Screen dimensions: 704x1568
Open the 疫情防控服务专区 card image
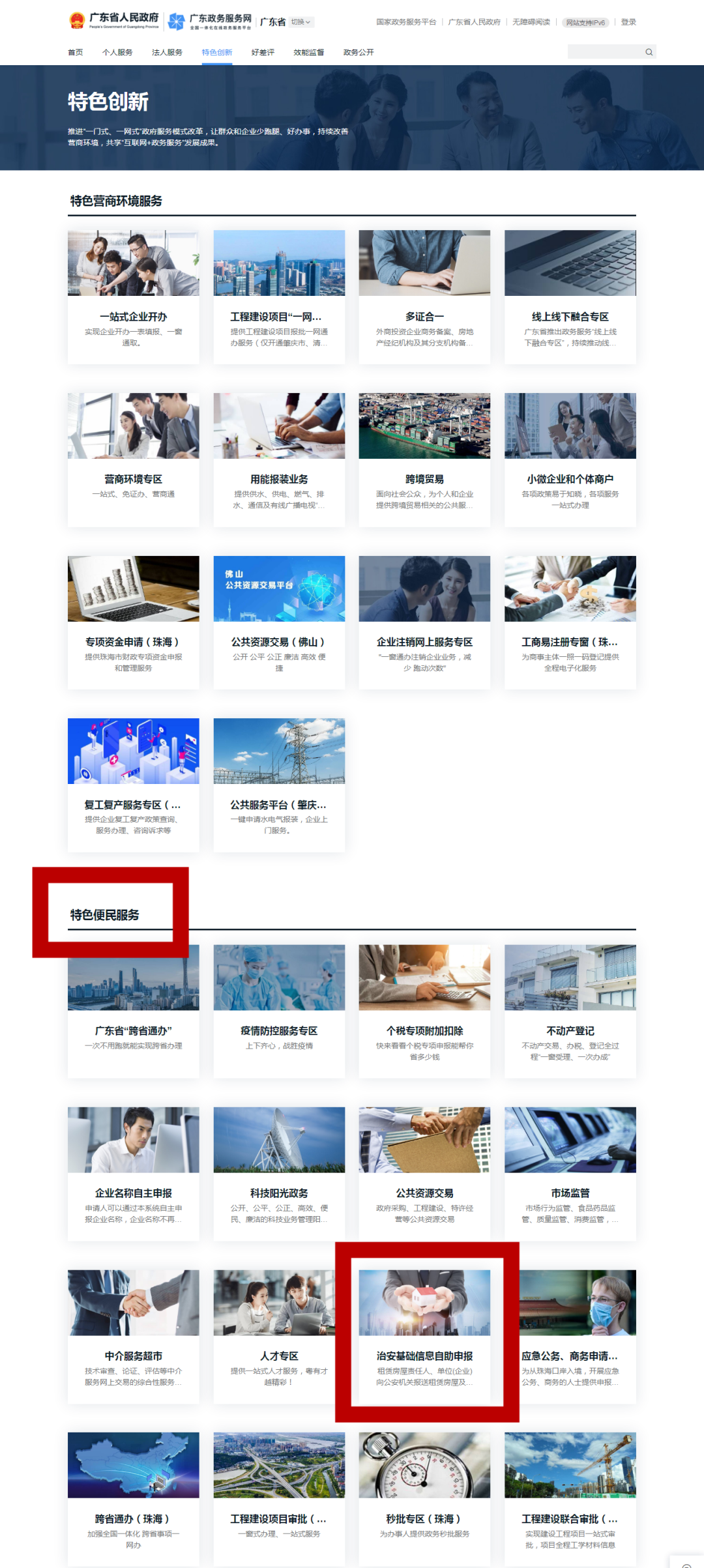tap(279, 978)
